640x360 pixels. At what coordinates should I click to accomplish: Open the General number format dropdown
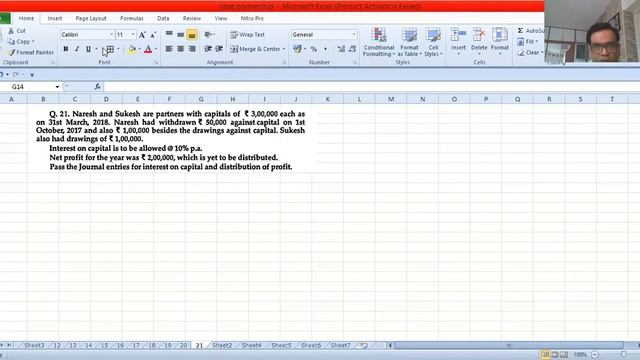click(x=353, y=35)
